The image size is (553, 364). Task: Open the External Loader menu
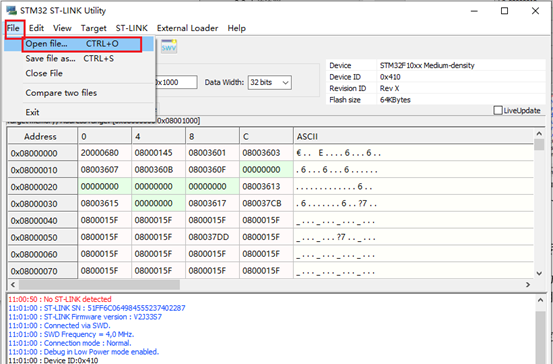tap(187, 28)
